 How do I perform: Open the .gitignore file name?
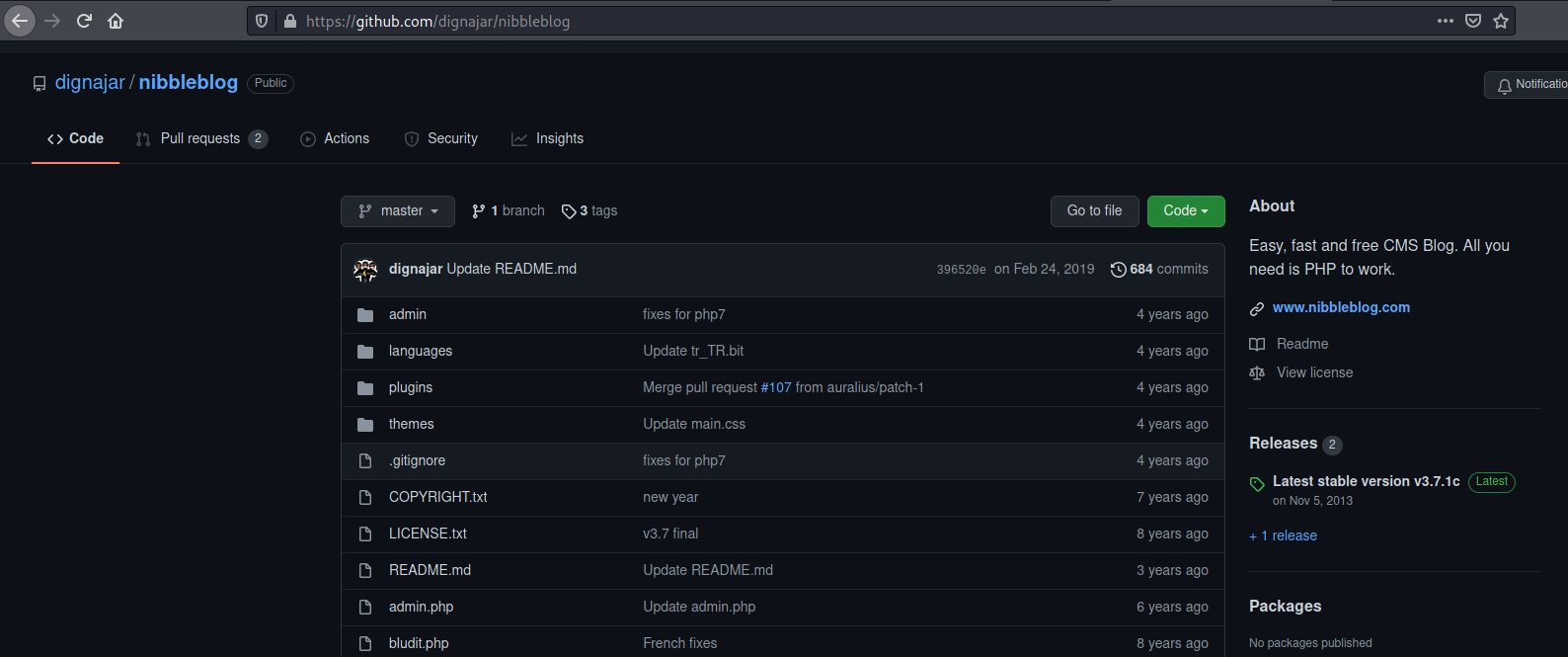[417, 461]
